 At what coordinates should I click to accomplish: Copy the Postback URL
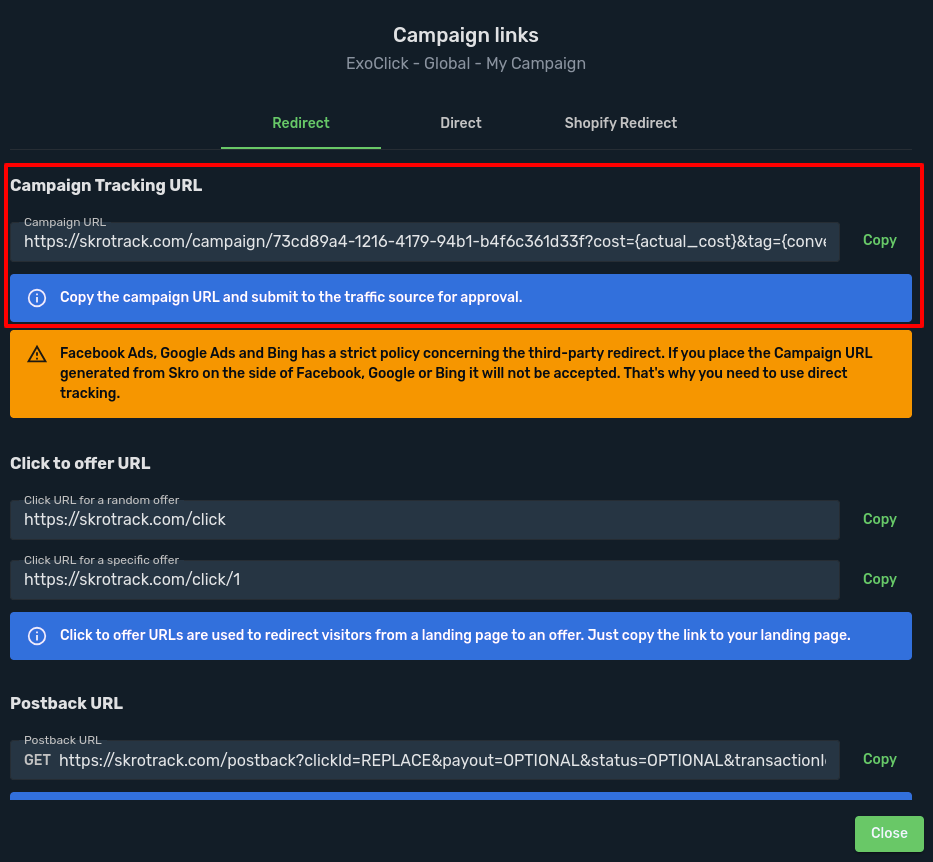click(879, 759)
